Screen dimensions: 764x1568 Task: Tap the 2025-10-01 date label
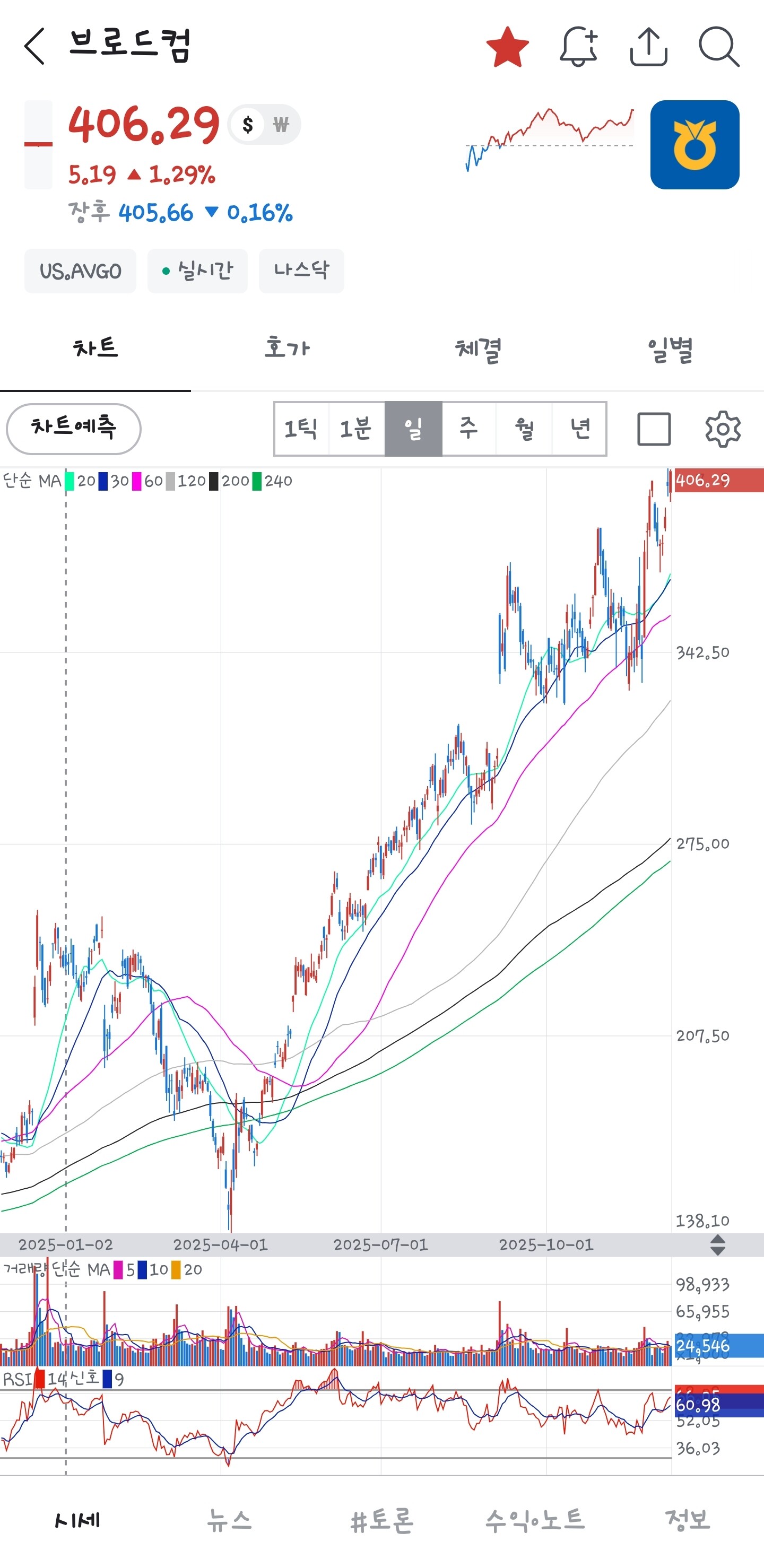pos(546,1245)
